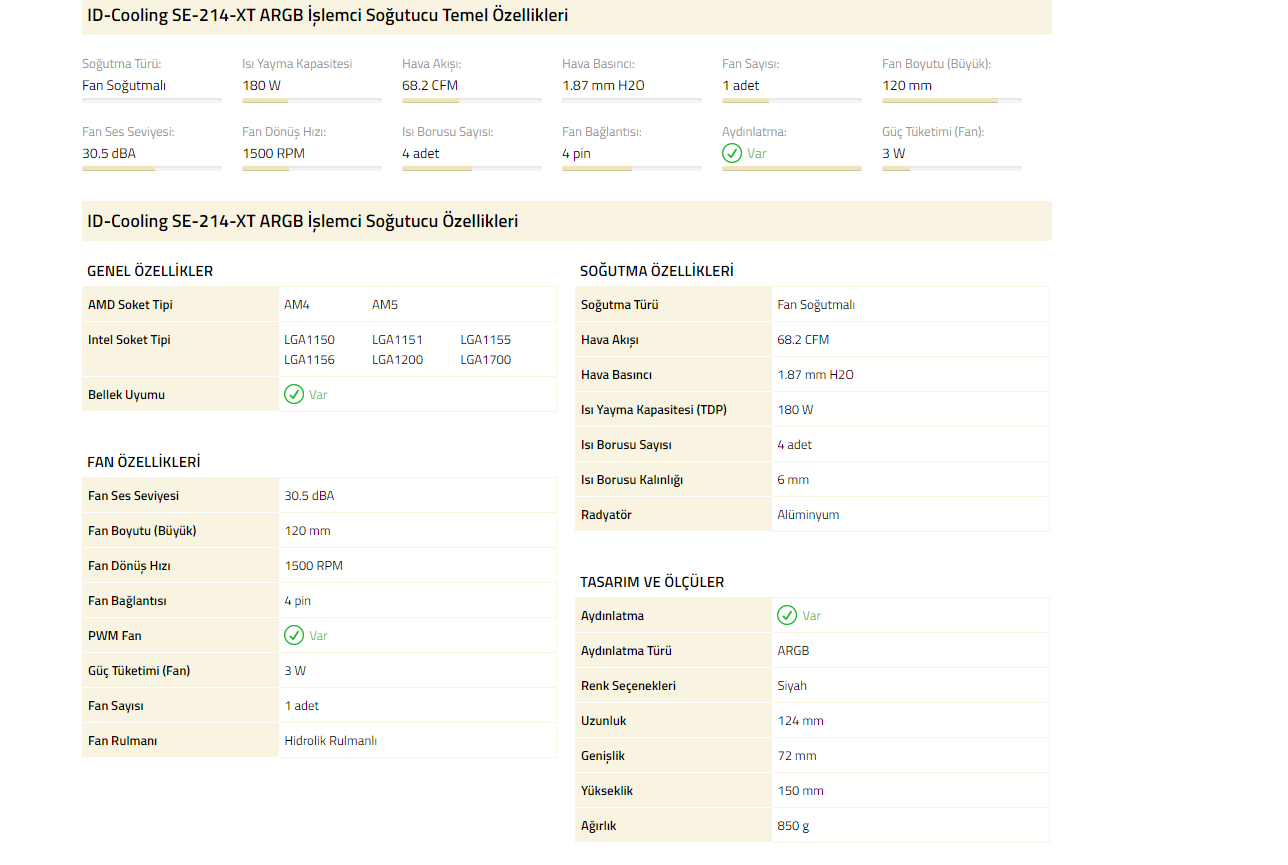Click the Fan Rulmanı label
Screen dimensions: 1288x865
pos(122,740)
